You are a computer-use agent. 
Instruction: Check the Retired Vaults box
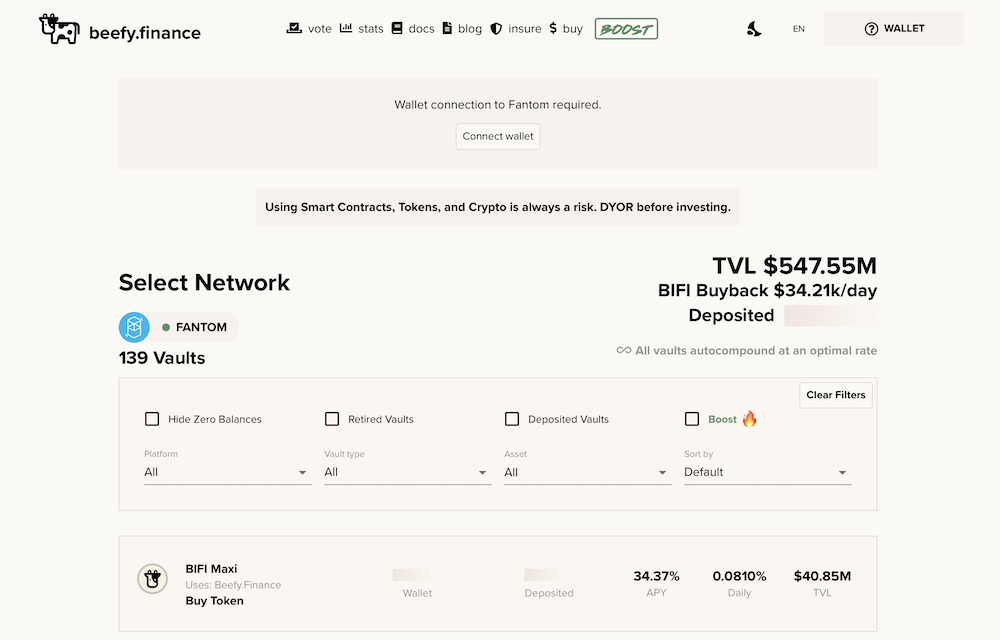332,419
